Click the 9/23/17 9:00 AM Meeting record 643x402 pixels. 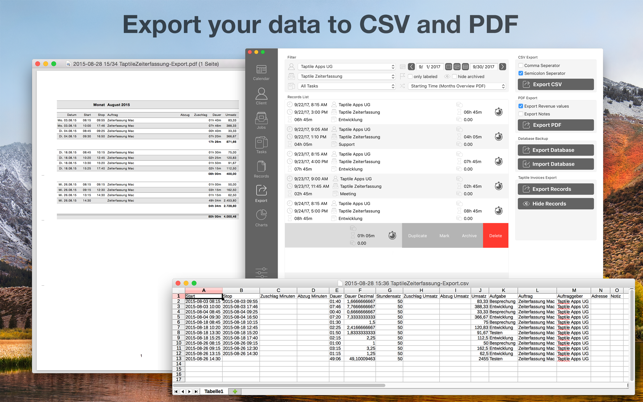click(x=397, y=186)
